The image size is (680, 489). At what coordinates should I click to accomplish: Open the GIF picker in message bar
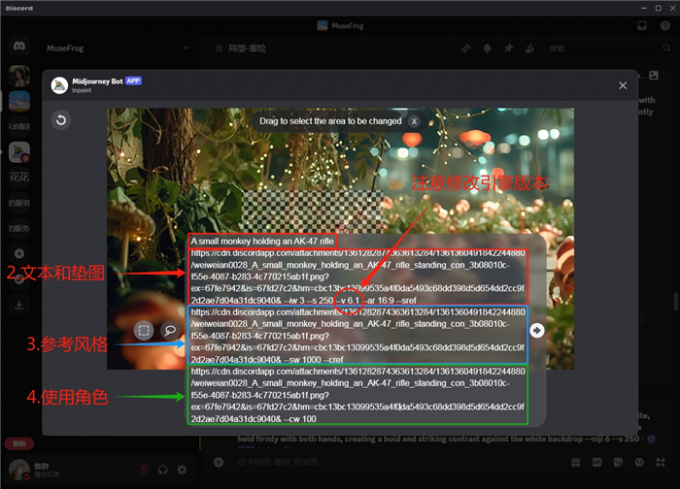pyautogui.click(x=597, y=463)
